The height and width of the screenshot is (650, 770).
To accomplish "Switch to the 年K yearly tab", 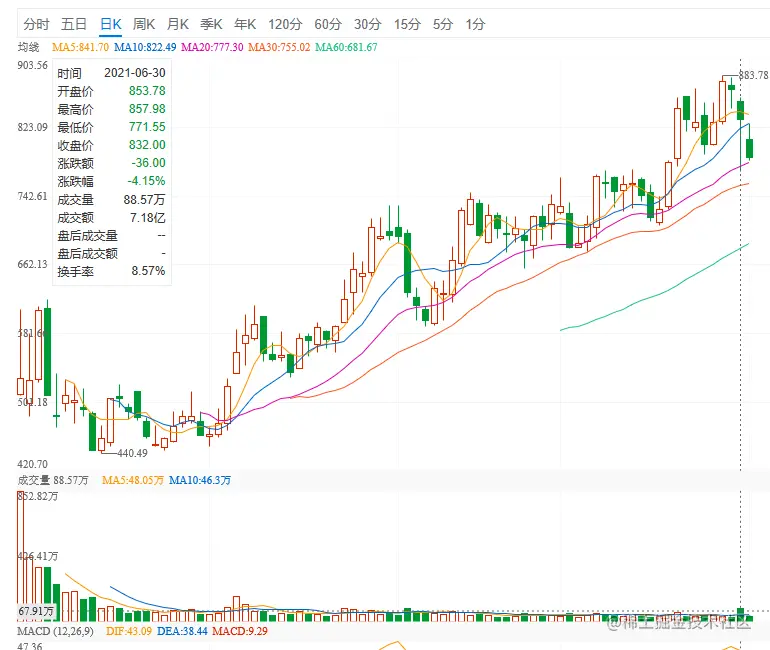I will coord(245,24).
